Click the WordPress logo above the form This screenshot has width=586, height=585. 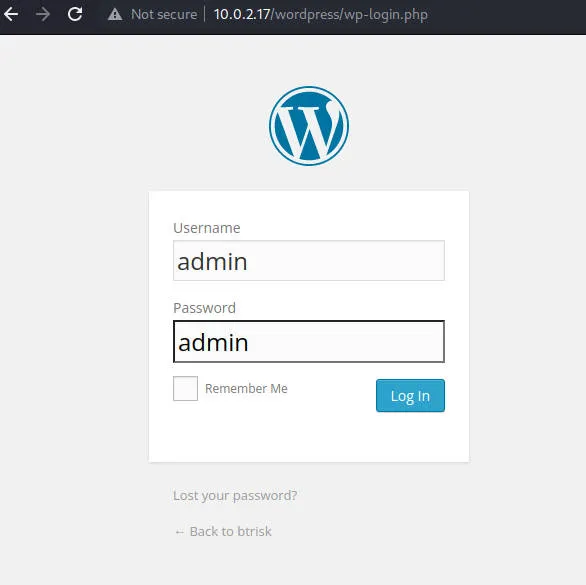[x=309, y=126]
